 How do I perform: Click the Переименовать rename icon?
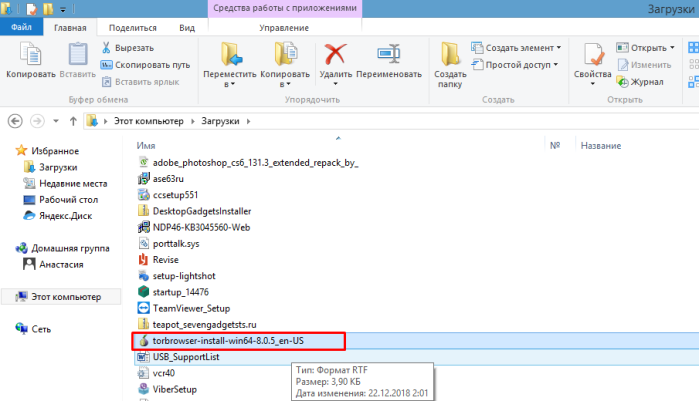coord(389,54)
